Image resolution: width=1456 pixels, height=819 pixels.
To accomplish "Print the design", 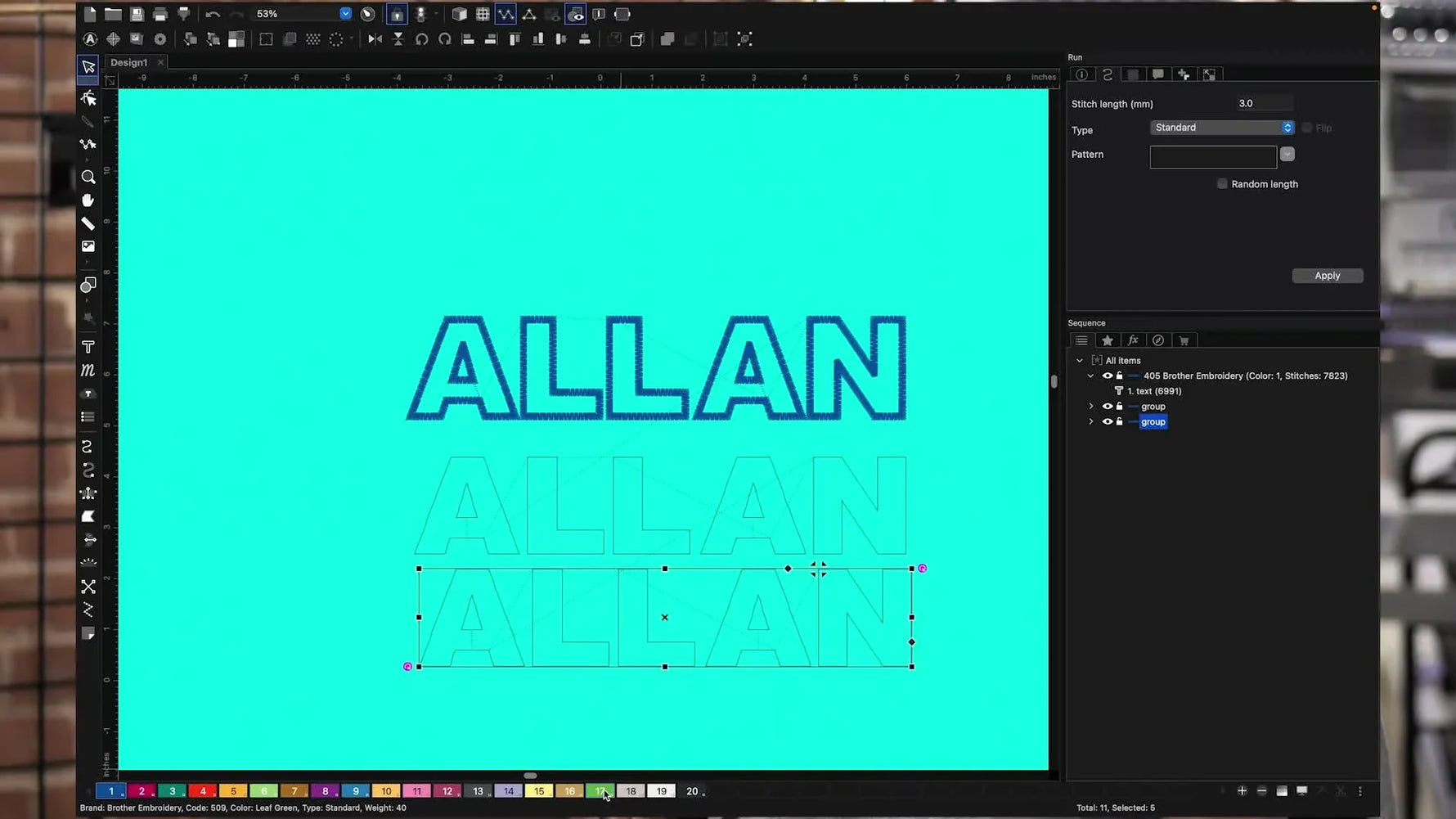I will [160, 14].
